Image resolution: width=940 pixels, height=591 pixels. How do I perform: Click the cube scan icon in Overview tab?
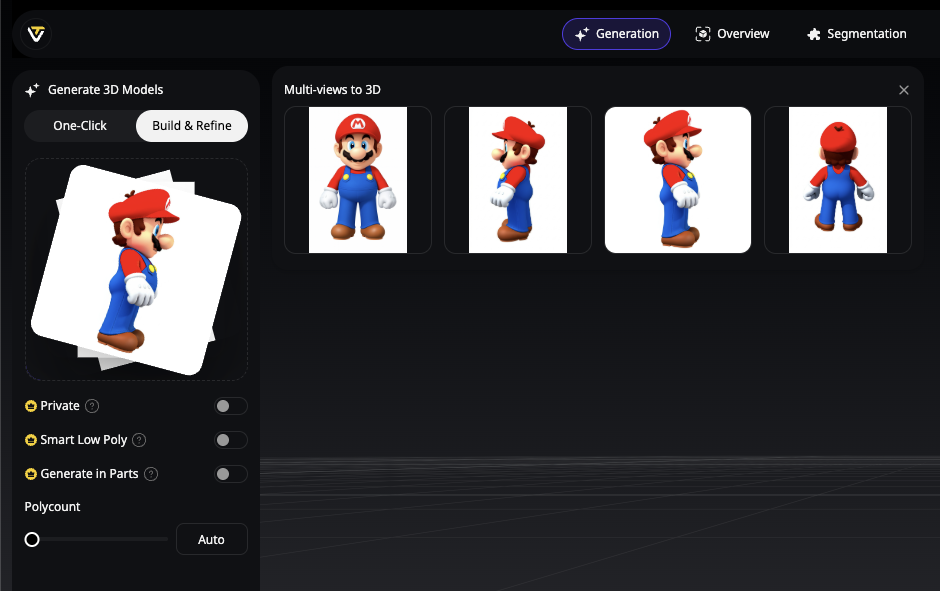pyautogui.click(x=703, y=34)
